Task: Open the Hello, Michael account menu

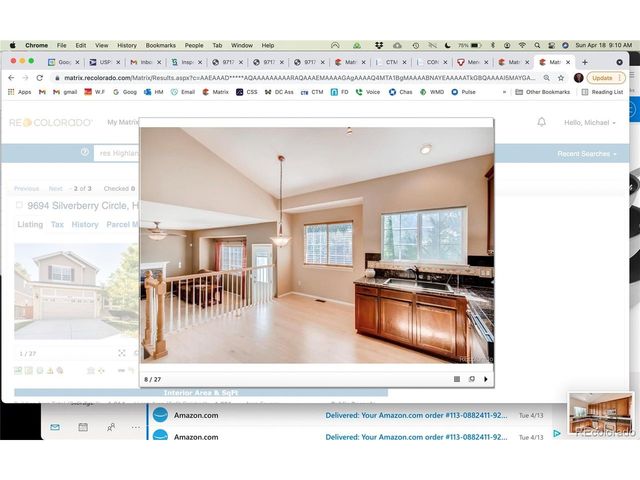Action: 592,122
